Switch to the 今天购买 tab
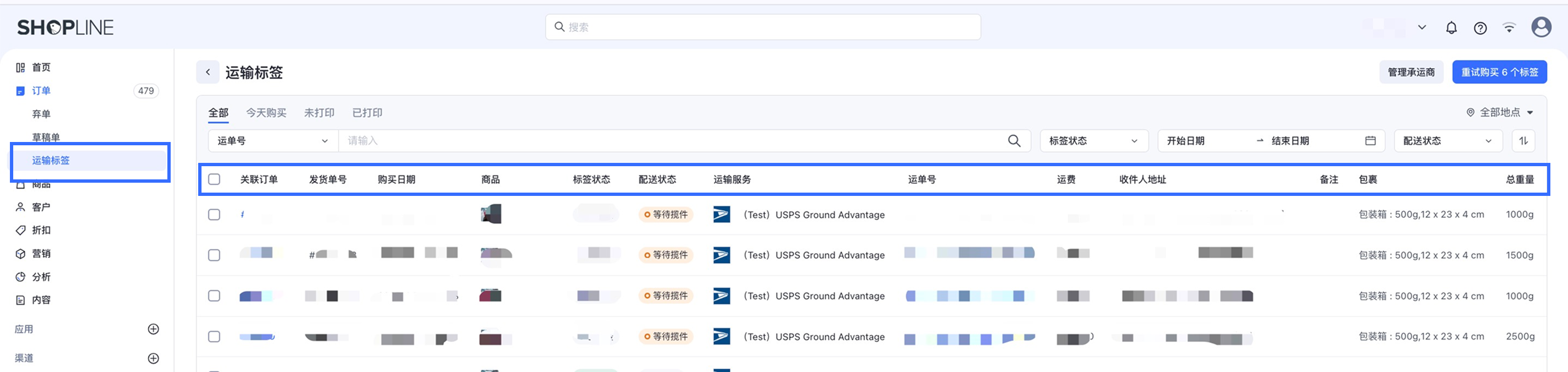Screen dimensions: 1568x372 [266, 113]
